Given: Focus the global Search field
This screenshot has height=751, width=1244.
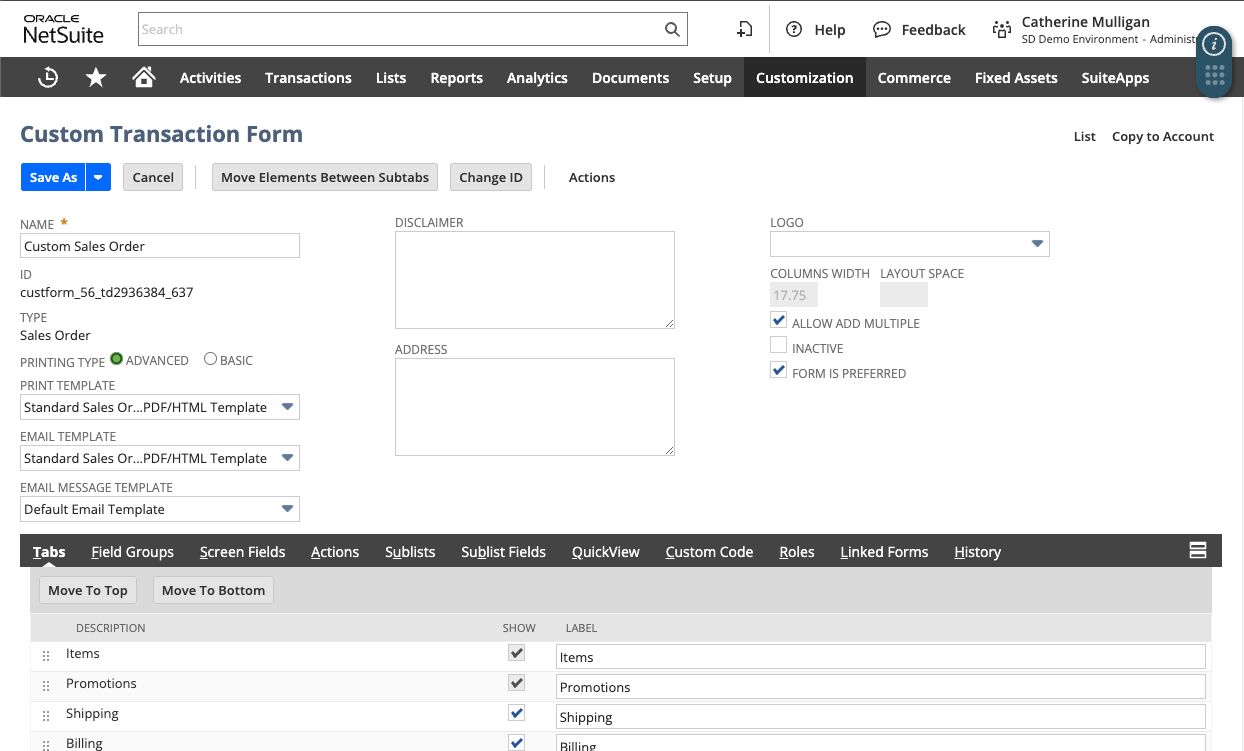Looking at the screenshot, I should pyautogui.click(x=400, y=29).
